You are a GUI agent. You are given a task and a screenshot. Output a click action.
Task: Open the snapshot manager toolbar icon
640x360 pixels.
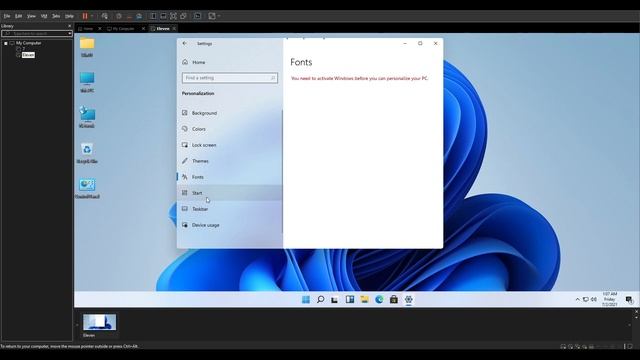click(139, 16)
